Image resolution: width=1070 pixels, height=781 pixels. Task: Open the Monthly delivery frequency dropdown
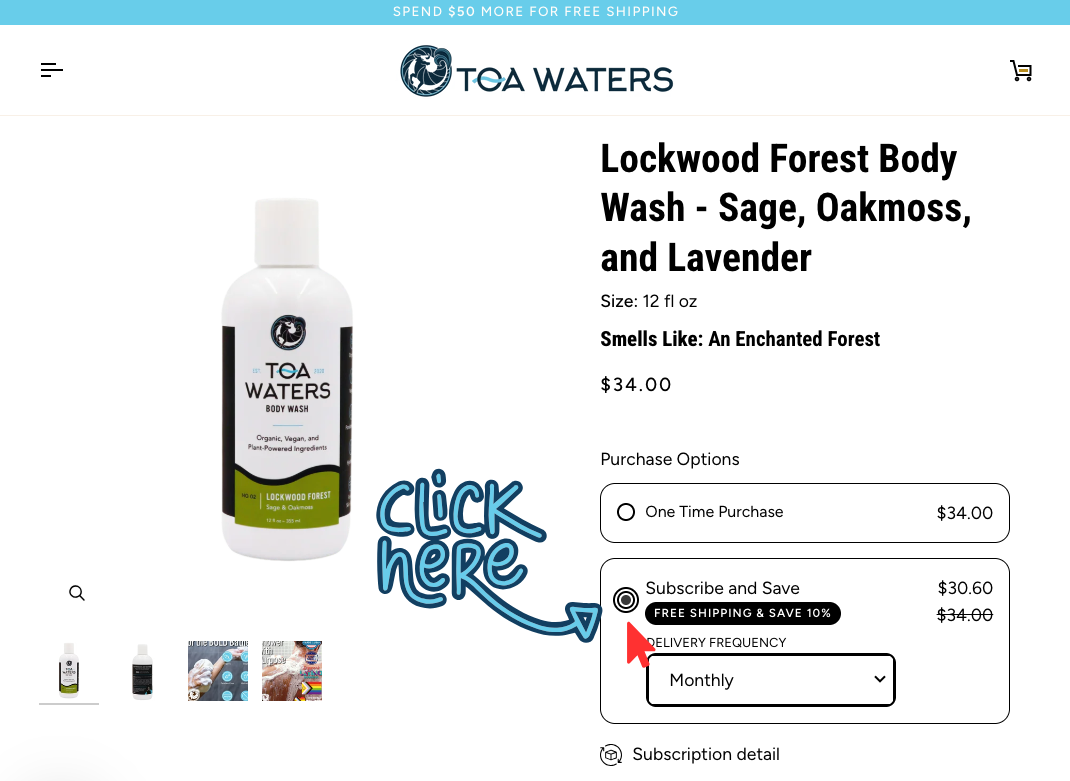pyautogui.click(x=770, y=680)
